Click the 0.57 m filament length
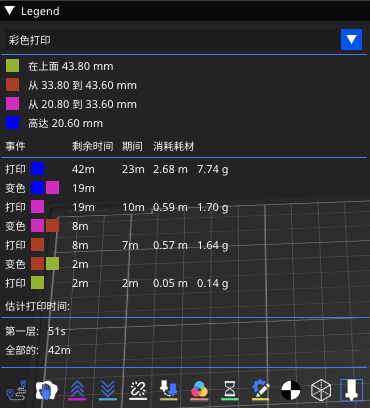 tap(170, 245)
